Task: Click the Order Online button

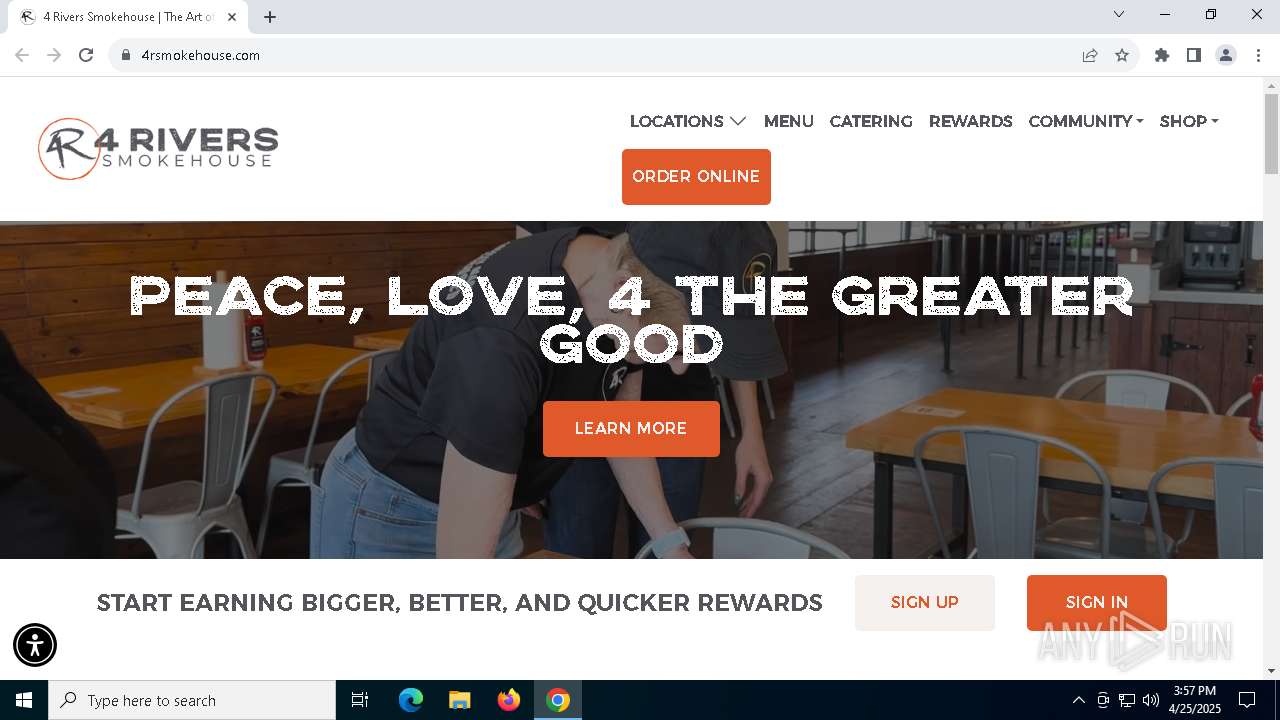Action: pyautogui.click(x=696, y=177)
